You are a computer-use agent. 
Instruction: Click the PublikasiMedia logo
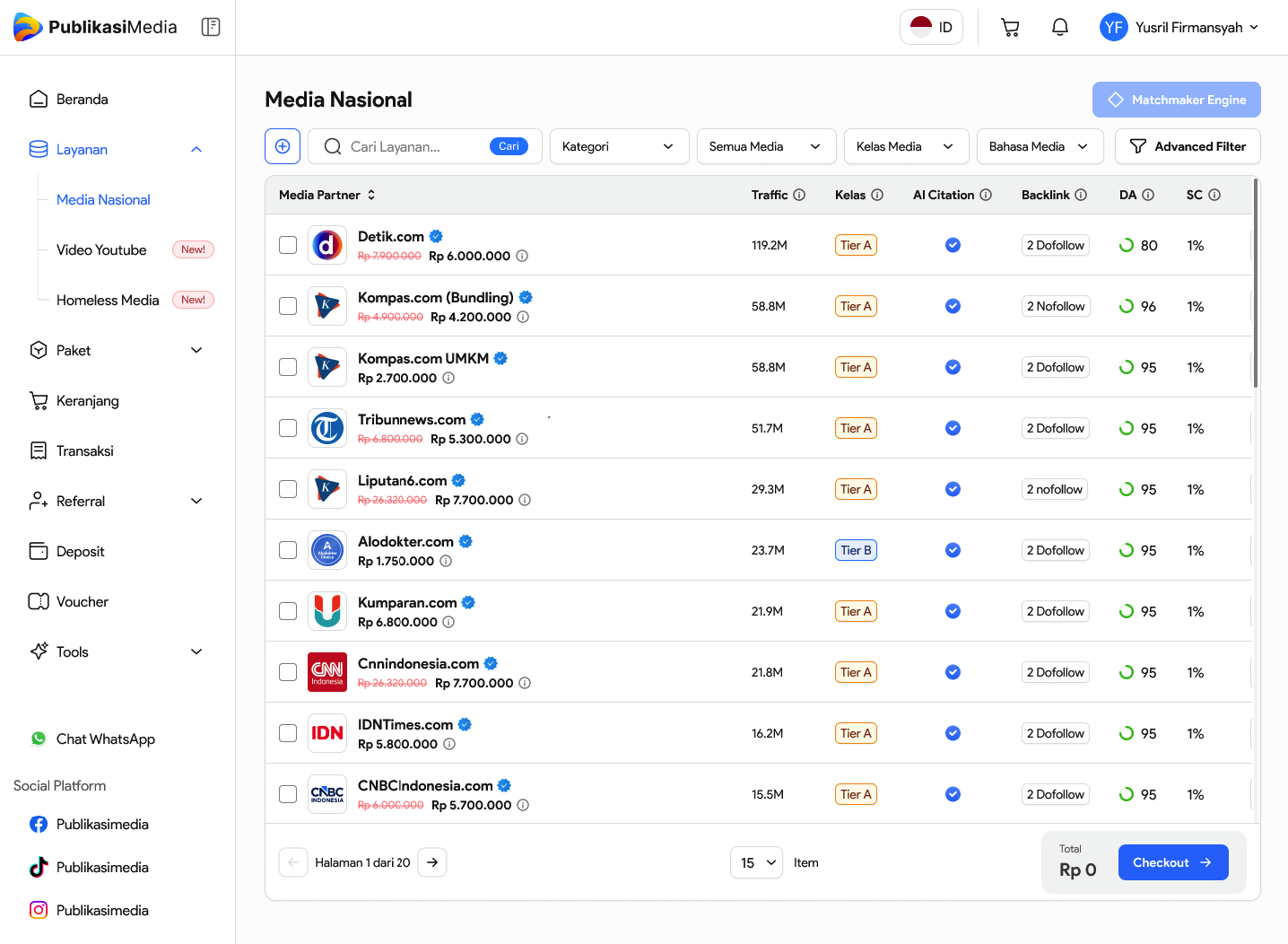coord(95,27)
